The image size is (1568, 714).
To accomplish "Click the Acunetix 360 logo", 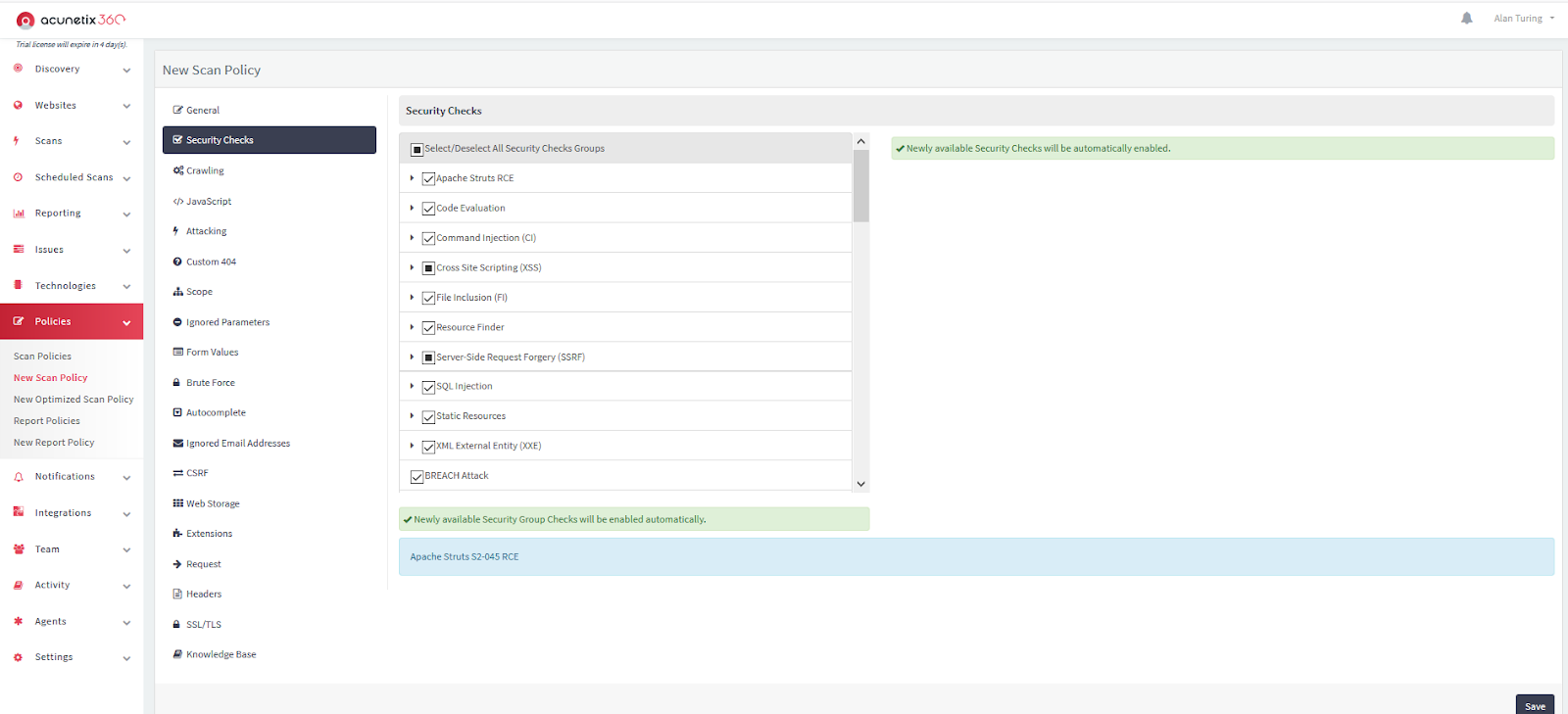I will tap(71, 20).
